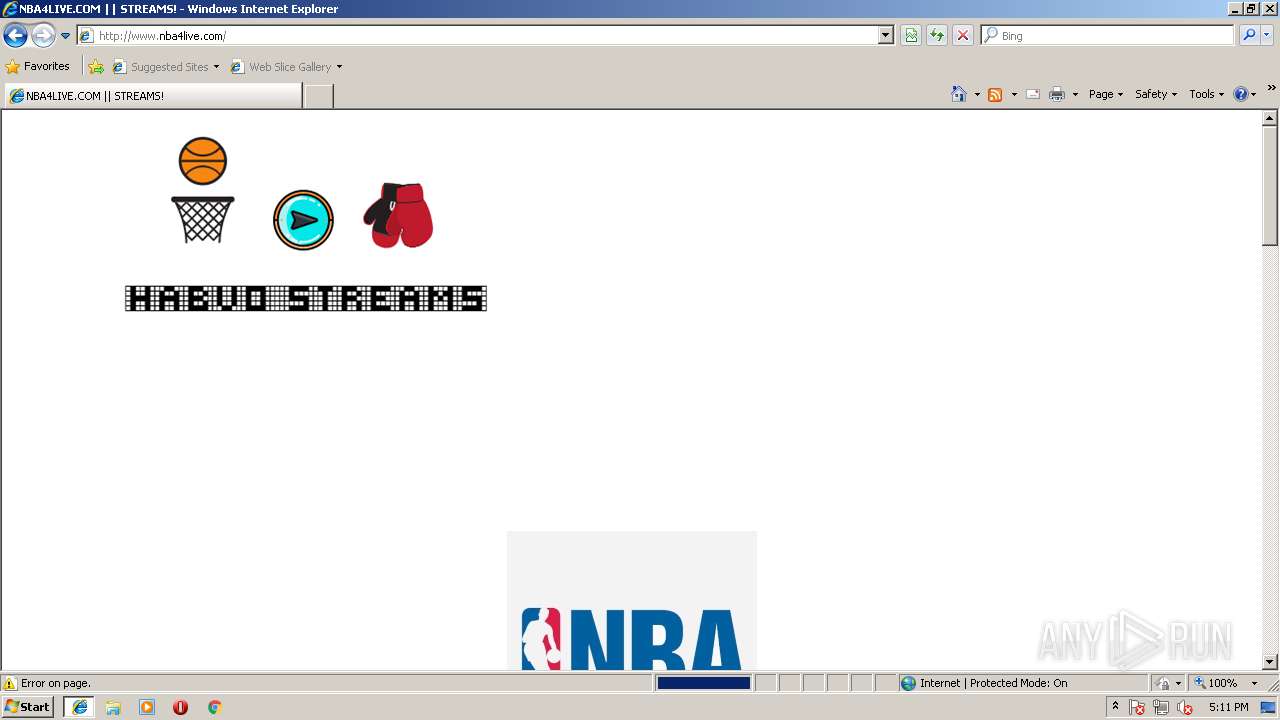Click the vertical scrollbar down arrow
This screenshot has width=1280, height=720.
(1270, 662)
